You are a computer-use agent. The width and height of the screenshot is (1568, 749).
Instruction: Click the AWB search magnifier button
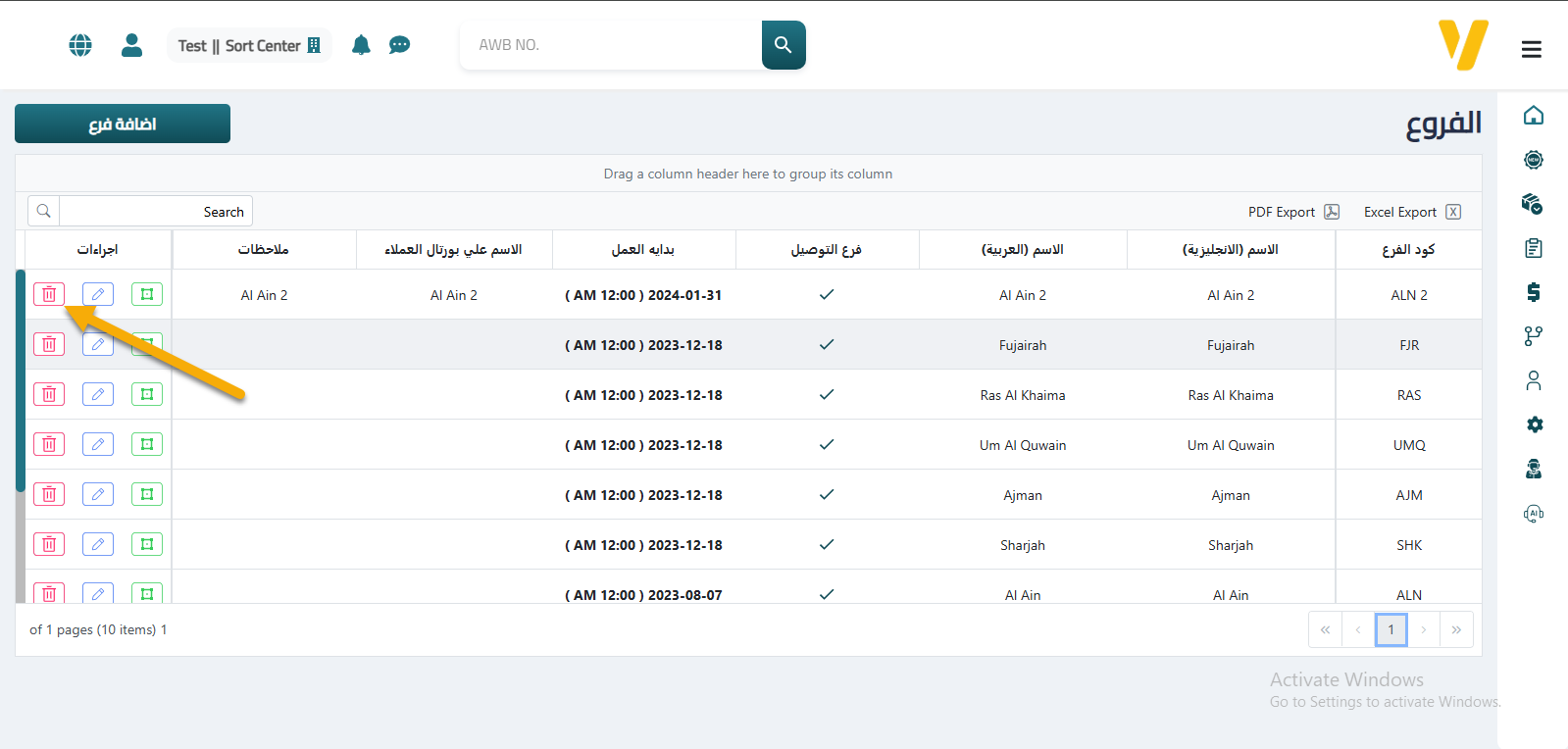coord(784,45)
